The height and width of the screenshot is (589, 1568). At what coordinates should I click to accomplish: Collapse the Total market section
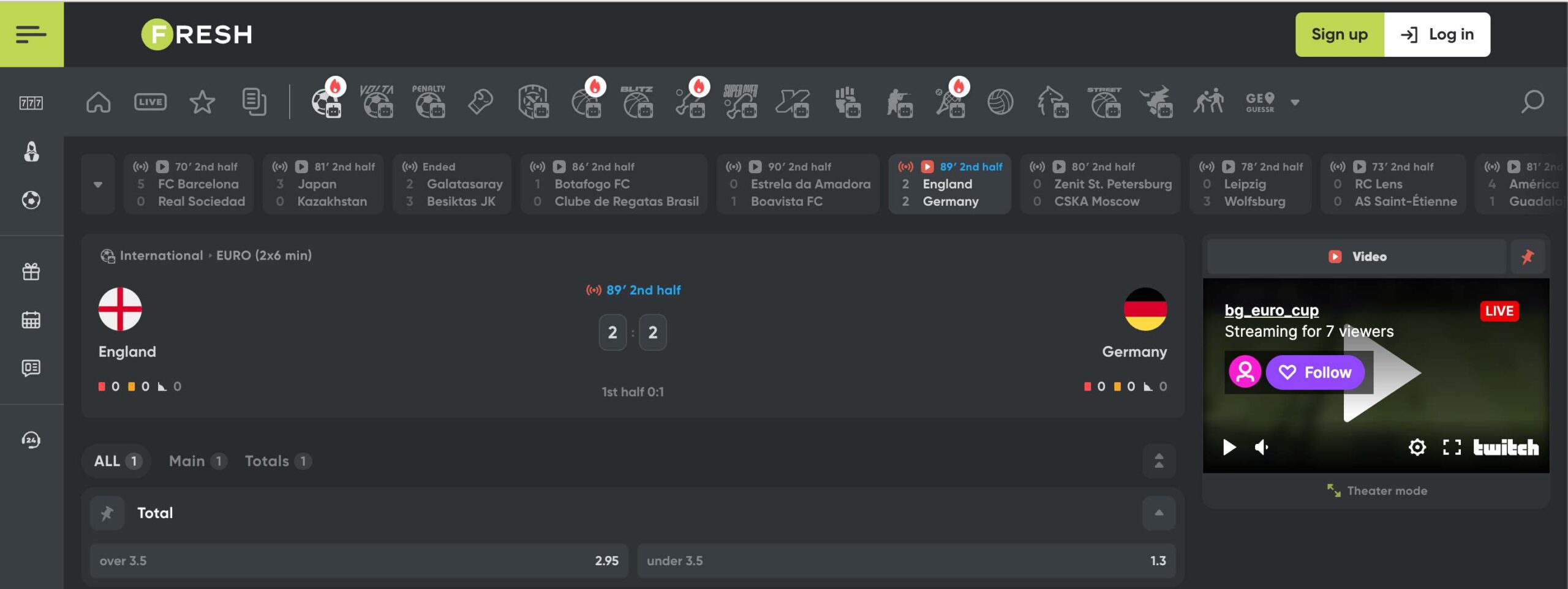point(1158,513)
